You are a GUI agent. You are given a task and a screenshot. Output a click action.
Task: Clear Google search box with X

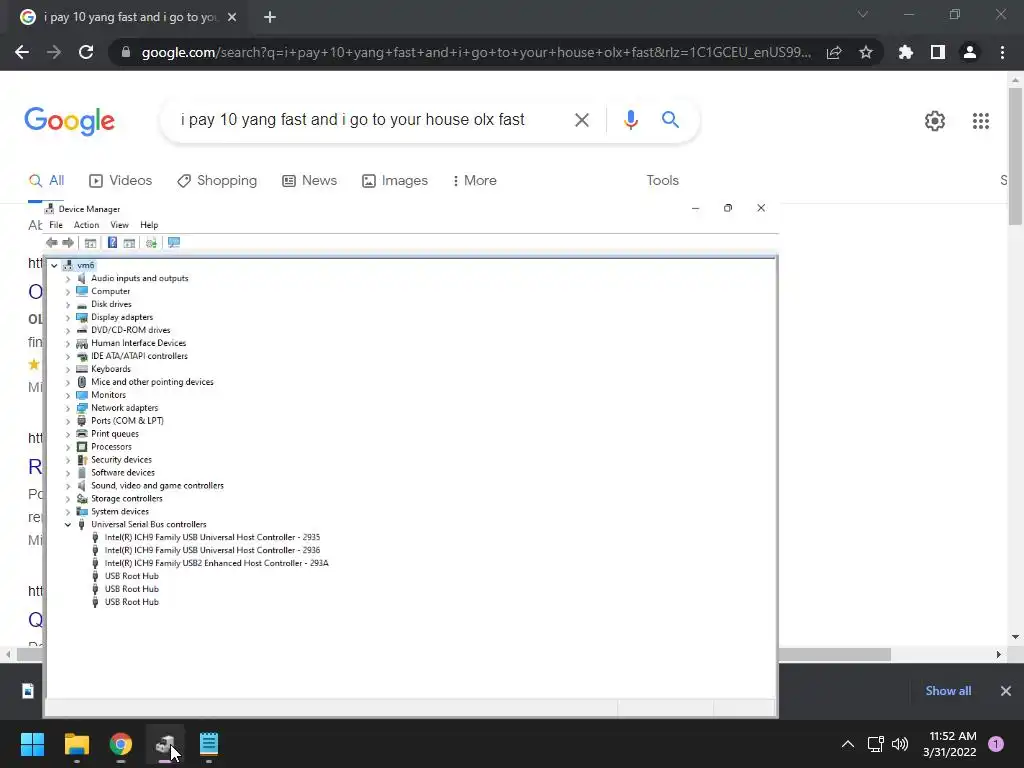582,120
